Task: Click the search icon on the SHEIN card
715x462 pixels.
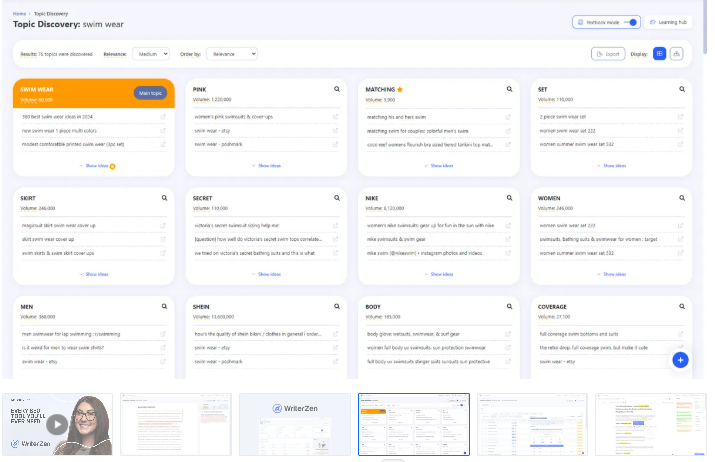Action: click(336, 307)
